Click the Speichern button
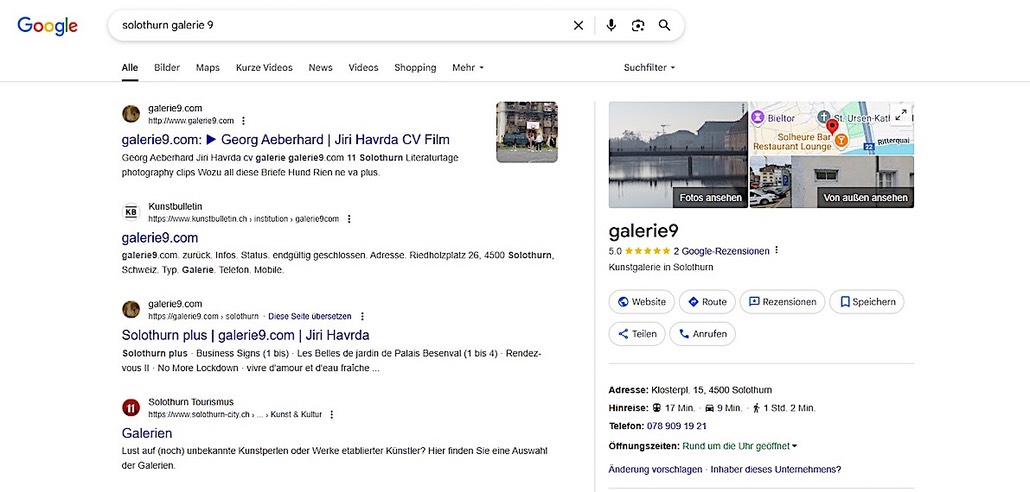Image resolution: width=1030 pixels, height=492 pixels. click(x=866, y=302)
